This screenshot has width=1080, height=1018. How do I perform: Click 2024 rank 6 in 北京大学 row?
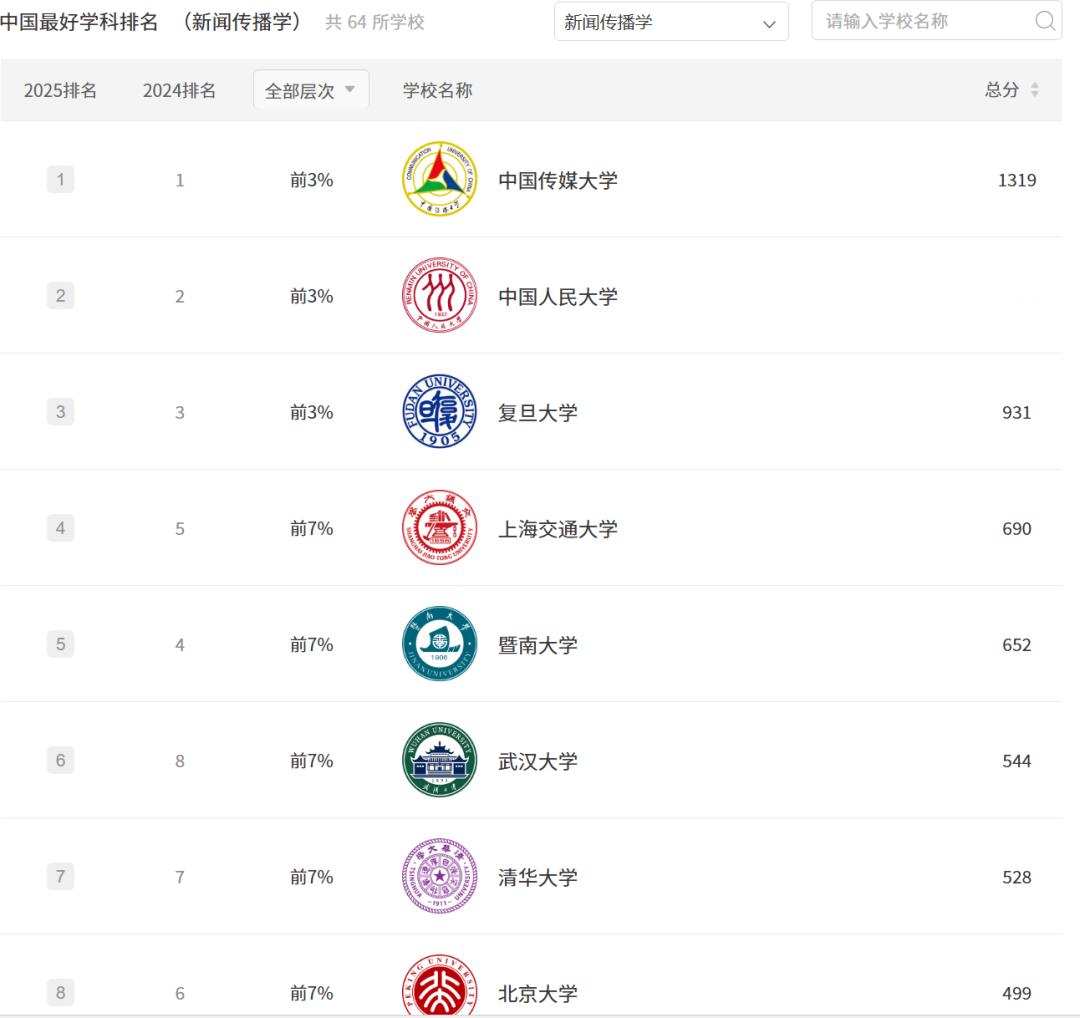tap(180, 993)
